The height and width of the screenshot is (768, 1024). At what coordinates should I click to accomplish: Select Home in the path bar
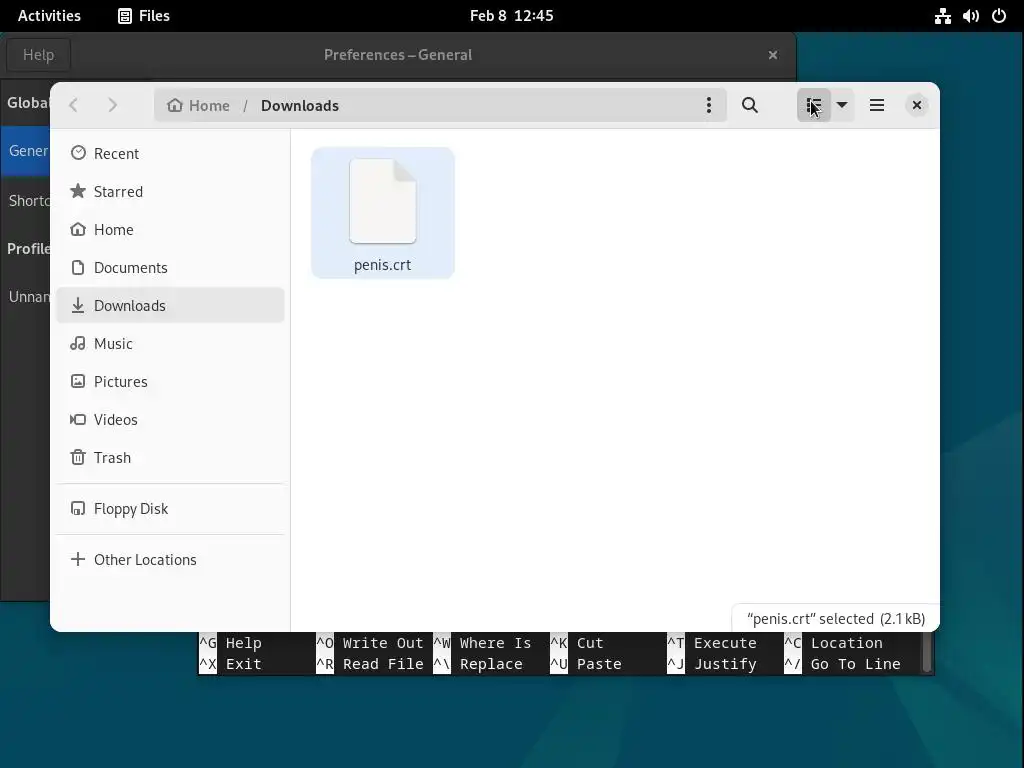[x=199, y=106]
